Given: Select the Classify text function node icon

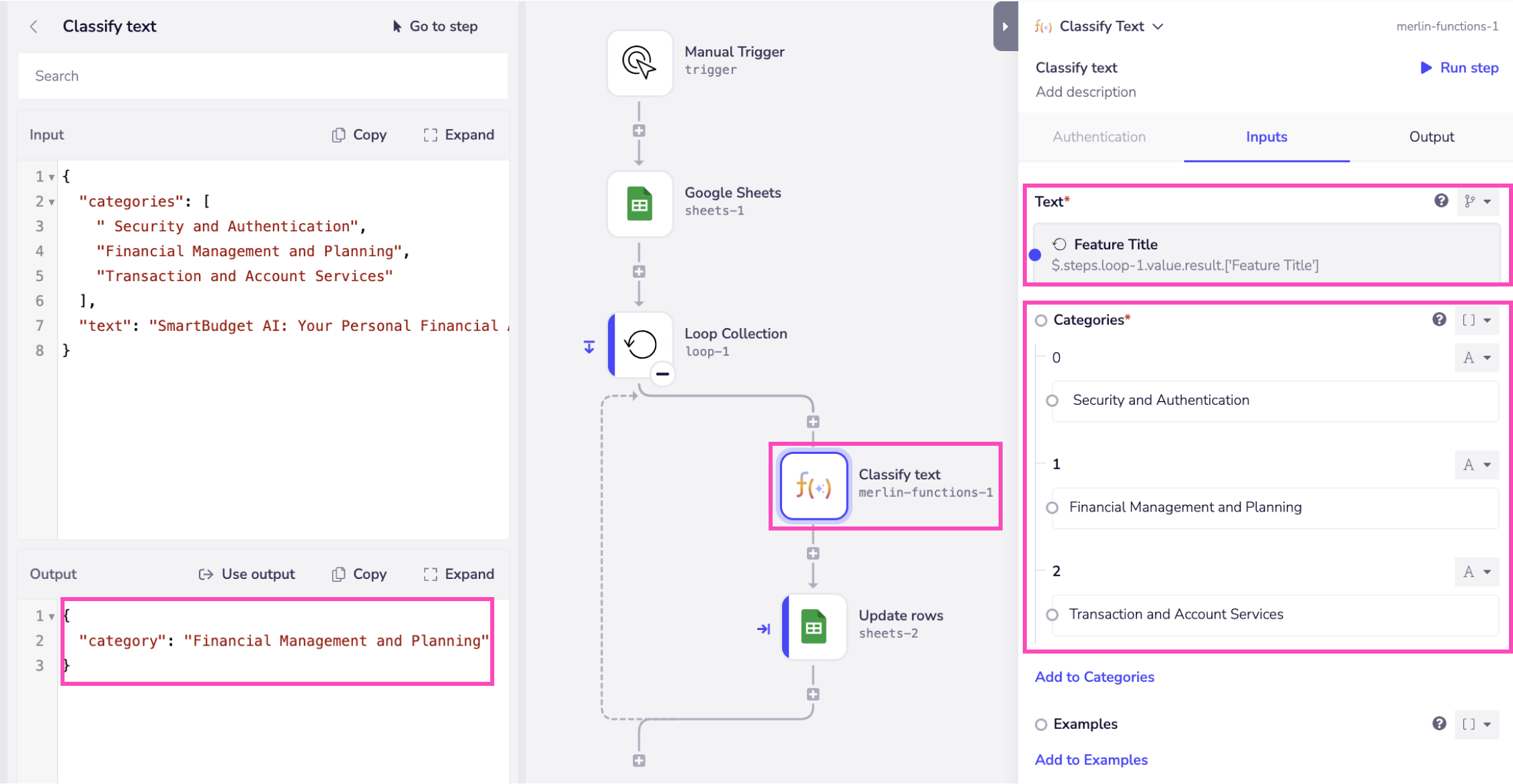Looking at the screenshot, I should 814,485.
